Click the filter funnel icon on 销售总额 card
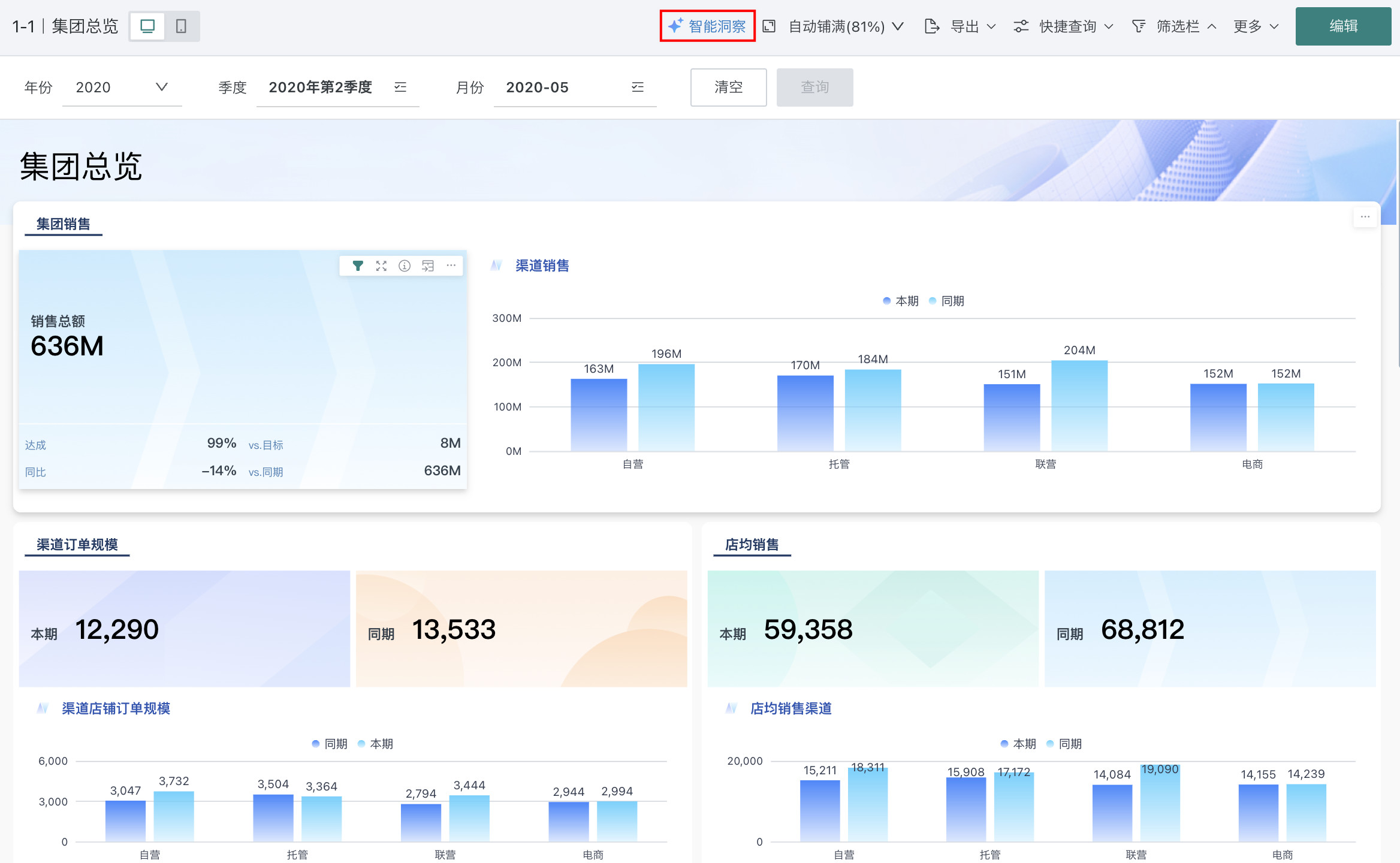This screenshot has height=863, width=1400. pos(358,265)
